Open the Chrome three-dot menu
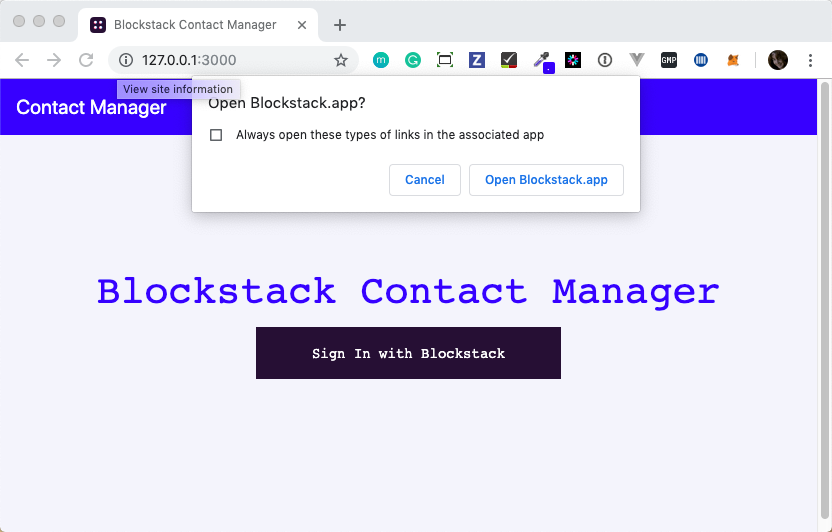 pos(810,60)
